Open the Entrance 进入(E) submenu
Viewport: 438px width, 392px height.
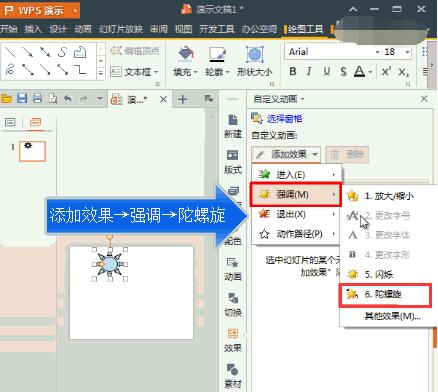(x=297, y=174)
